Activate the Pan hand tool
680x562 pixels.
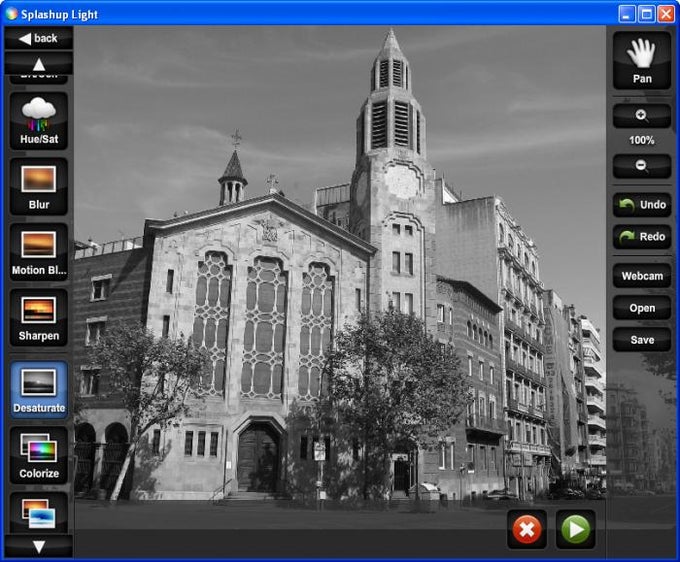pos(642,60)
